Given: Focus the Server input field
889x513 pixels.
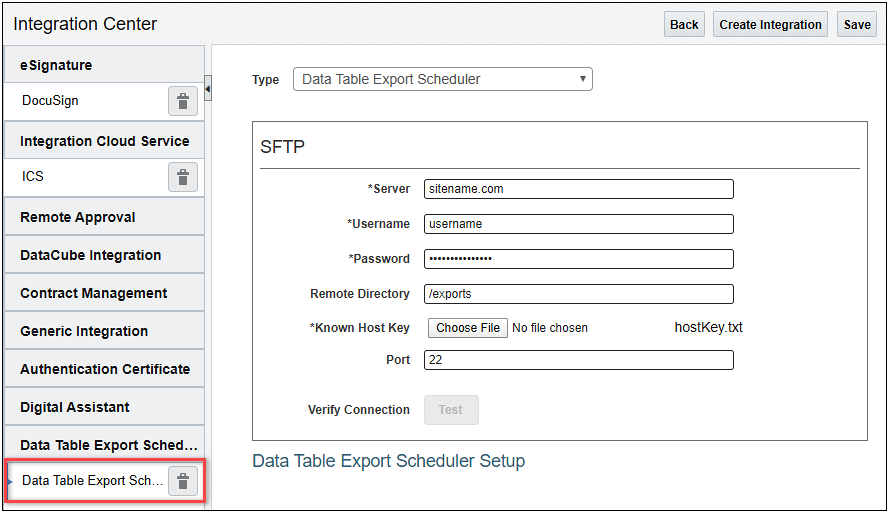Looking at the screenshot, I should [x=578, y=189].
